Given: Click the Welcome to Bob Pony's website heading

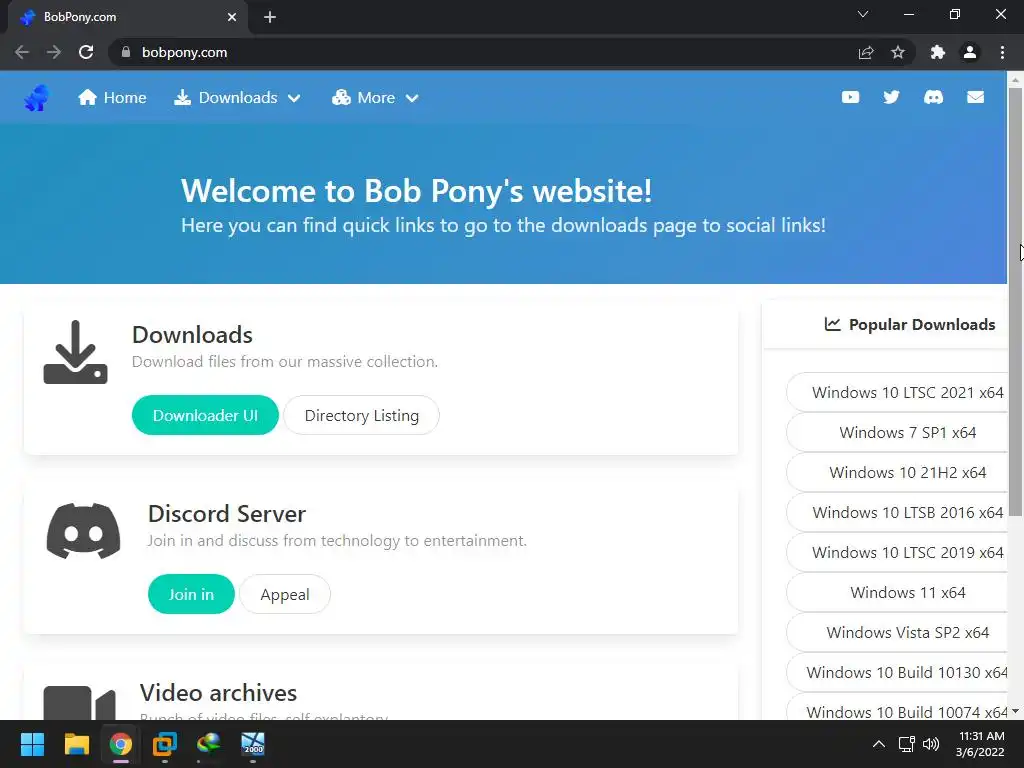Looking at the screenshot, I should point(416,191).
